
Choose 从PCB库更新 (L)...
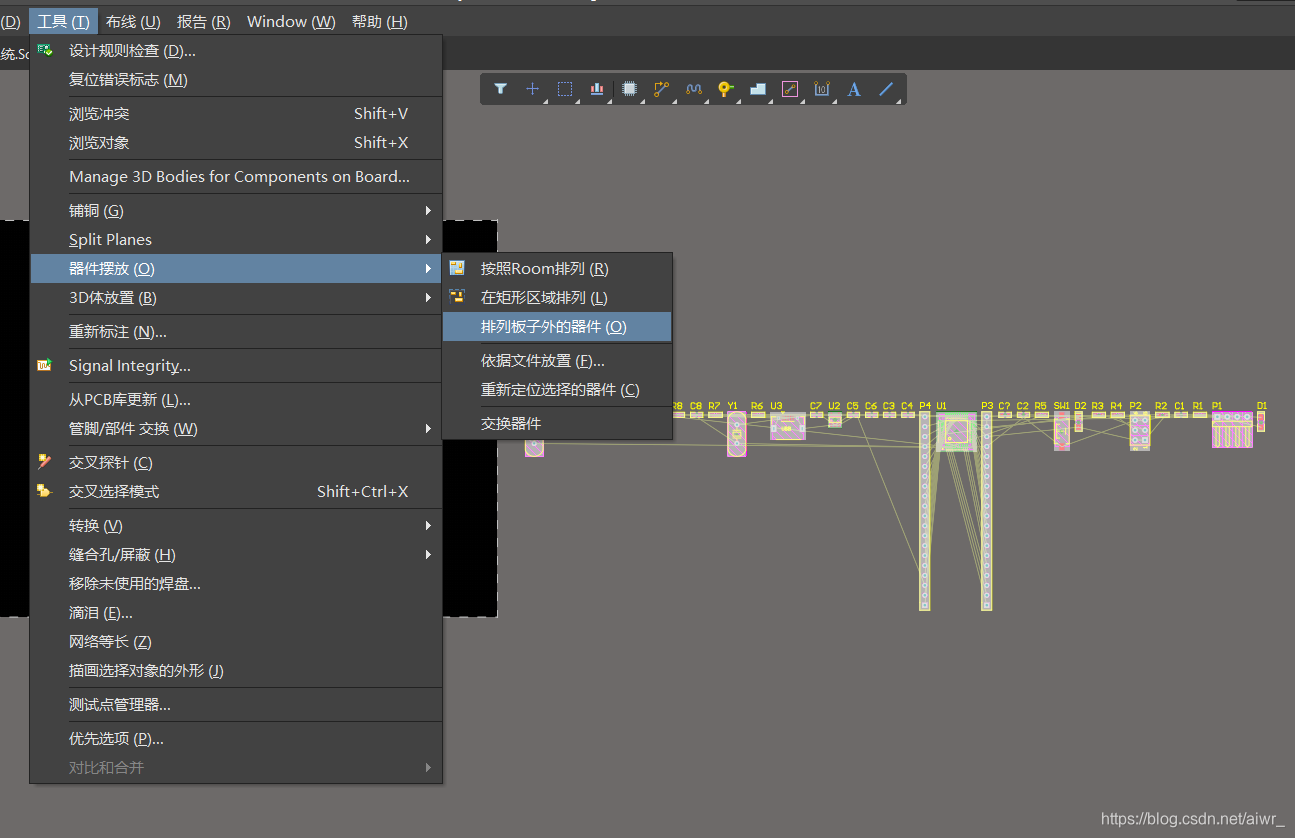coord(236,399)
